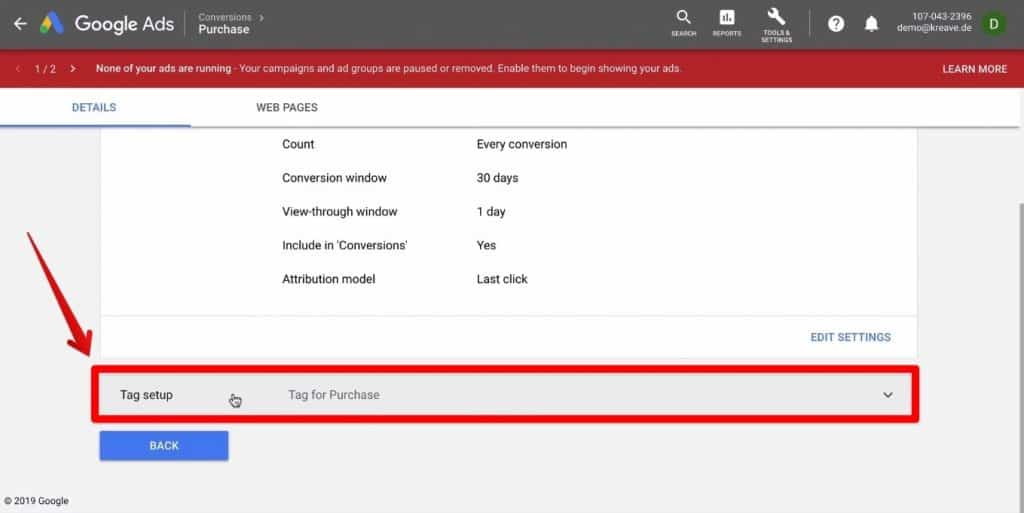Click the 'None of your ads are running' message
The image size is (1024, 513).
click(x=163, y=69)
